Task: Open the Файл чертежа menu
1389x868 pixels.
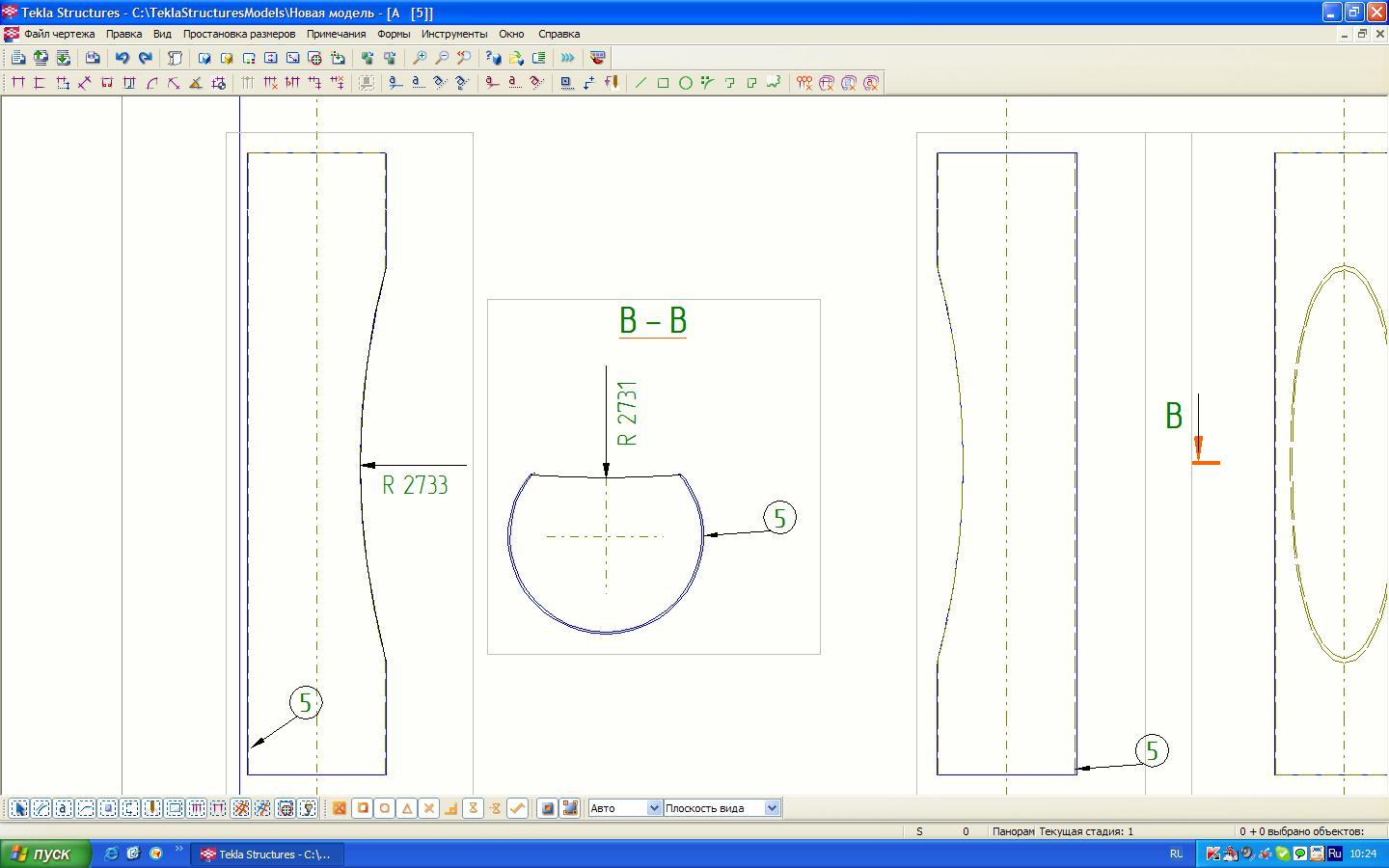Action: (x=59, y=34)
